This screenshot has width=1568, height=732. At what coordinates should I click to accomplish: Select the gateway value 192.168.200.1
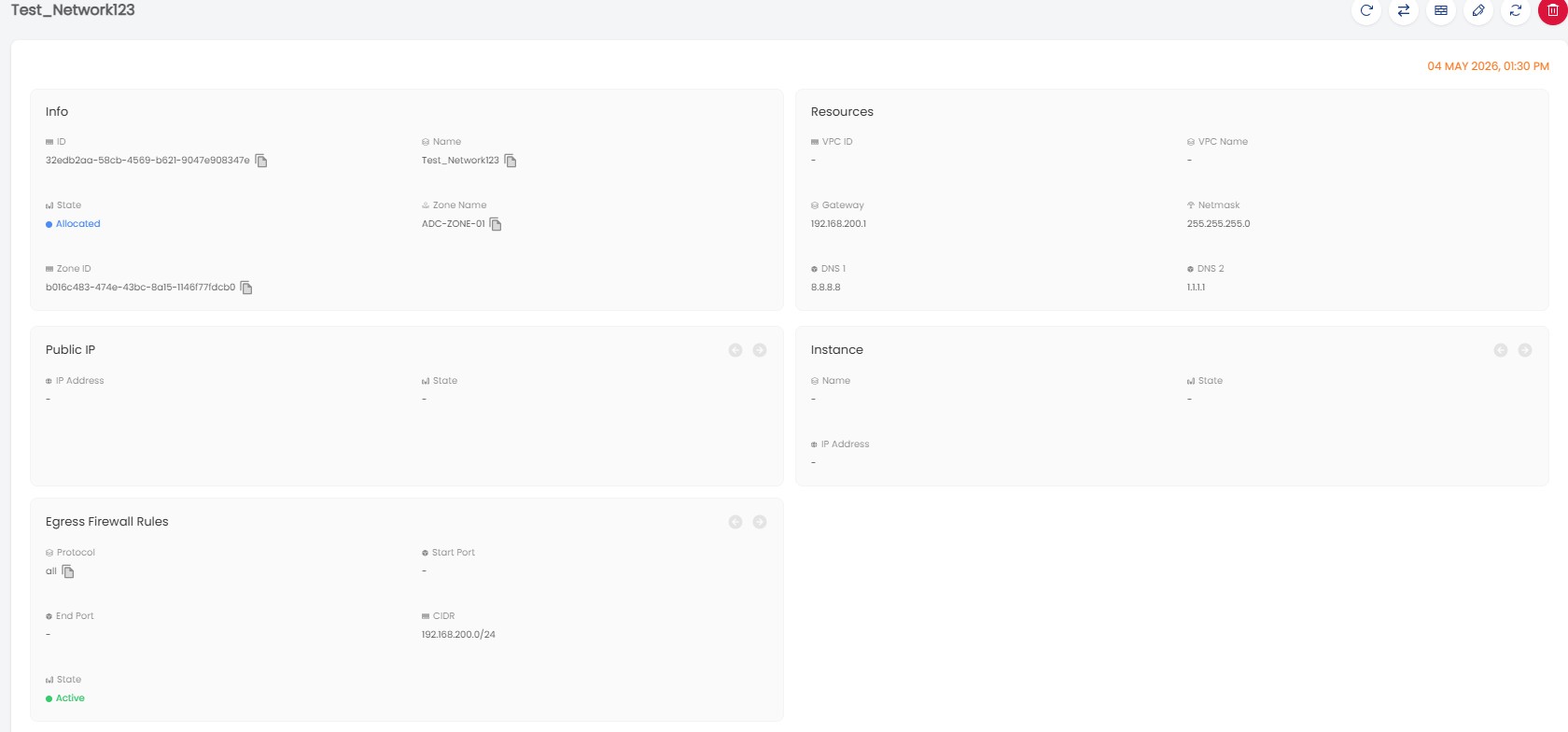coord(838,224)
